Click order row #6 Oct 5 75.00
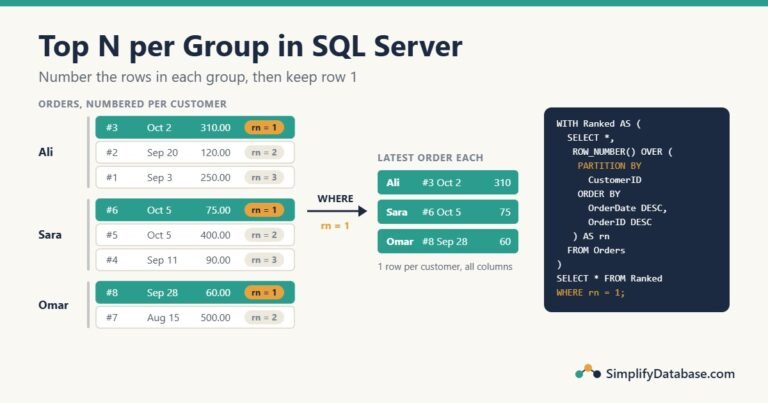768x403 pixels. [x=195, y=210]
